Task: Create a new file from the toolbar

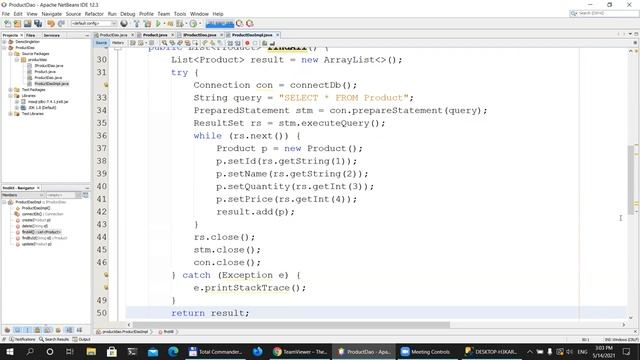Action: tap(7, 24)
